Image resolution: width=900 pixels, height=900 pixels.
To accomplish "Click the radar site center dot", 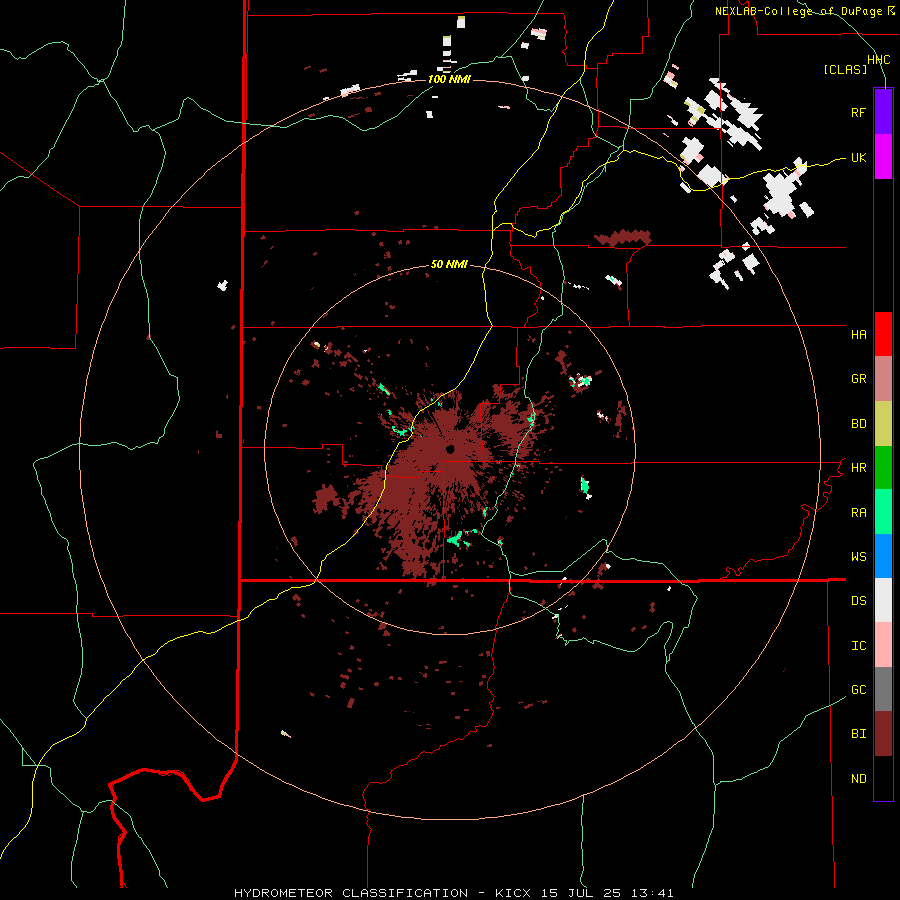I will 450,449.
